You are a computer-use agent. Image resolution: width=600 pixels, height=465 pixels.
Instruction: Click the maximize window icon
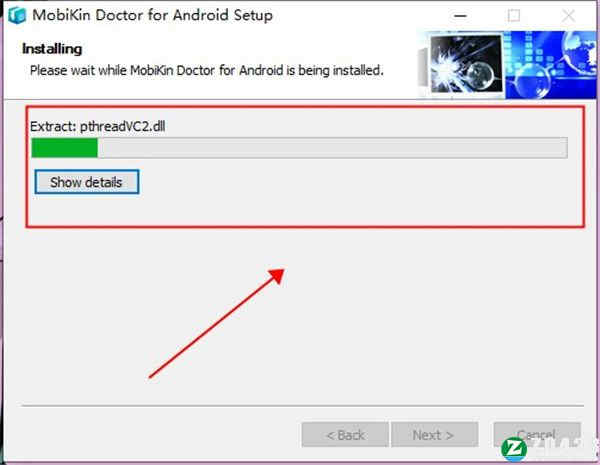[514, 16]
